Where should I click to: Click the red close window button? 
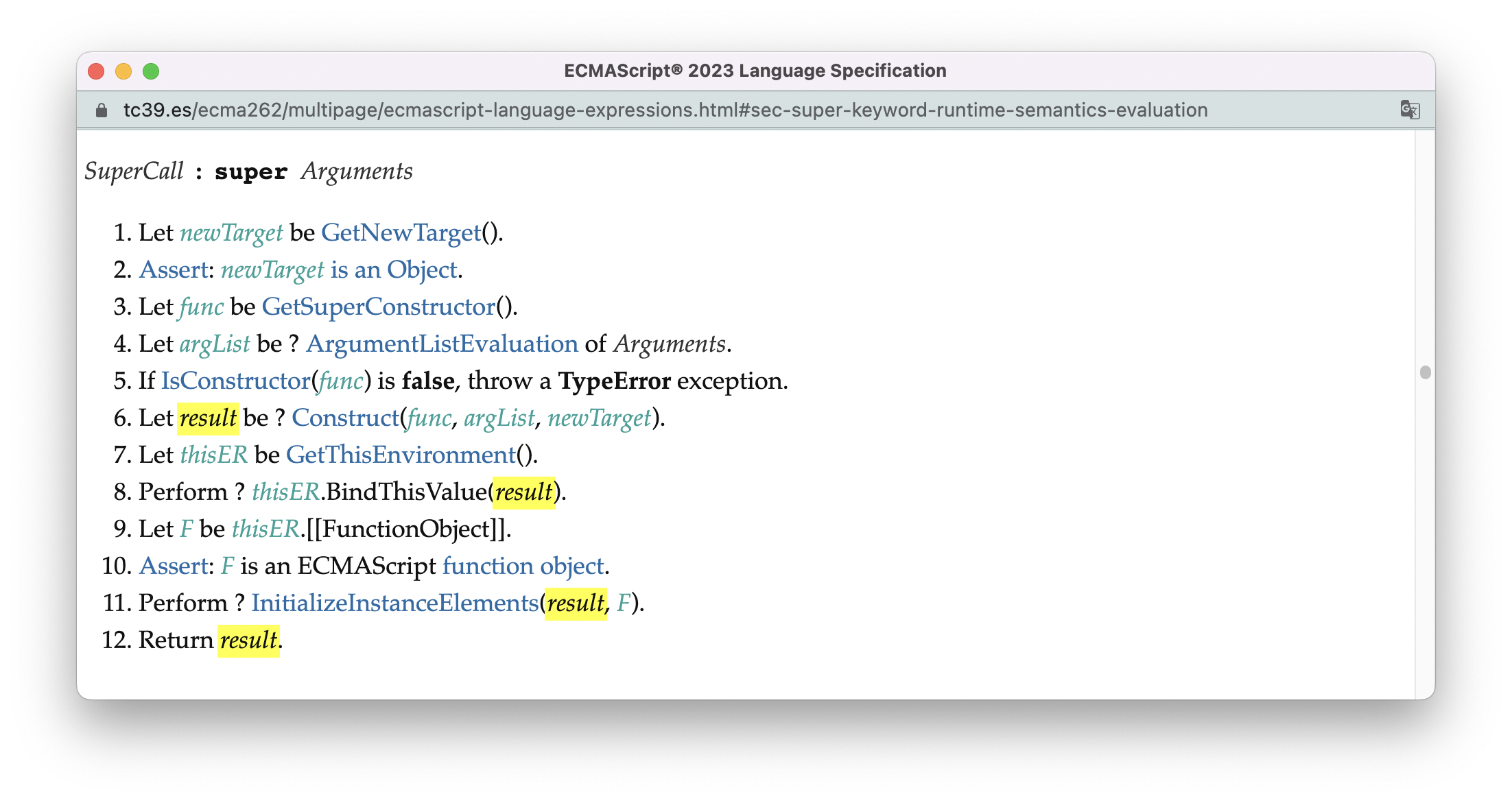[96, 71]
